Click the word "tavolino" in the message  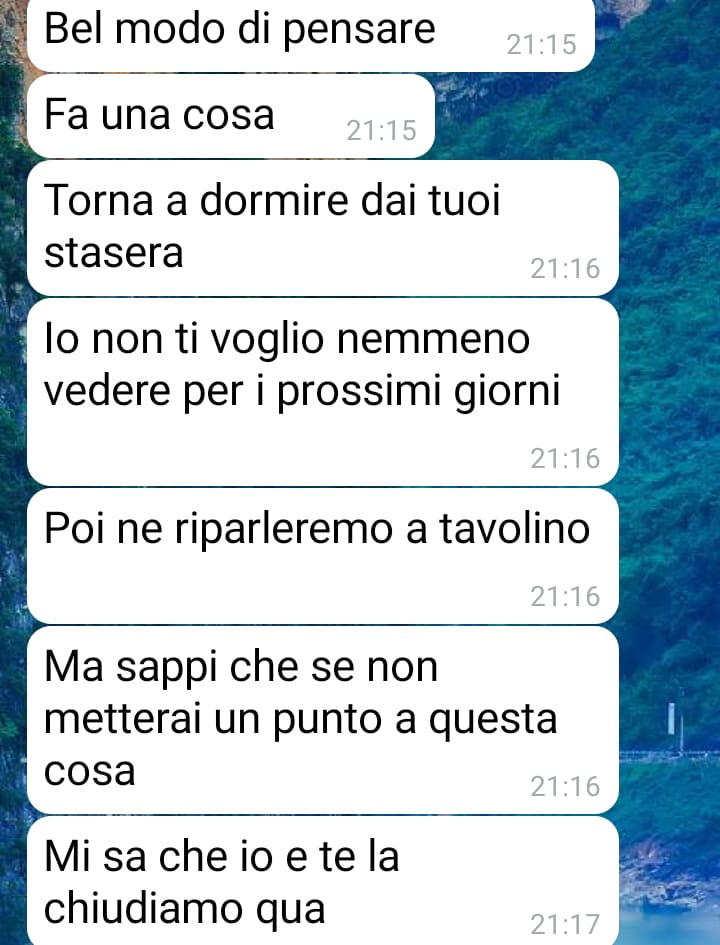515,529
